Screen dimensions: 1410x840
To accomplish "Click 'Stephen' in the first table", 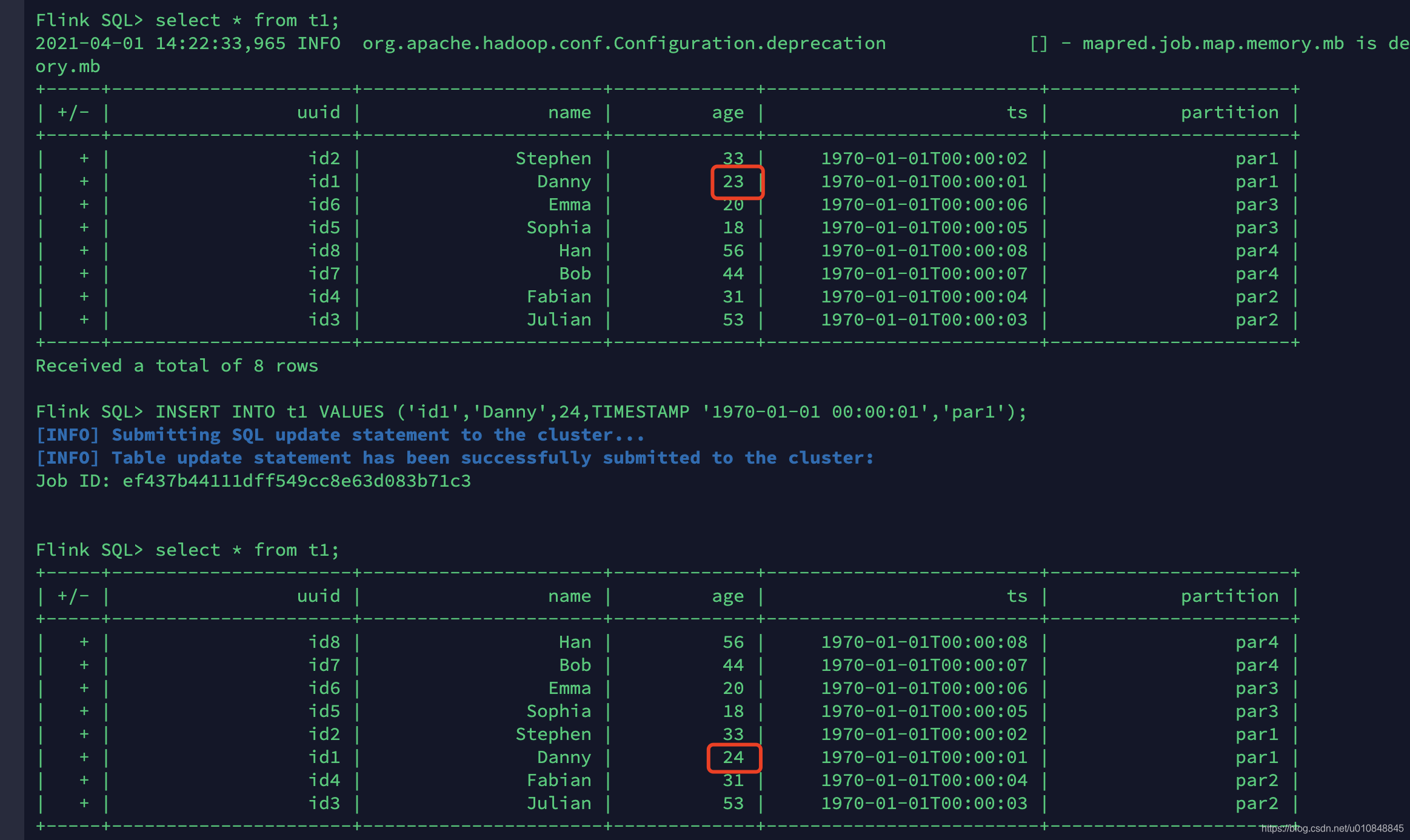I will pyautogui.click(x=553, y=159).
